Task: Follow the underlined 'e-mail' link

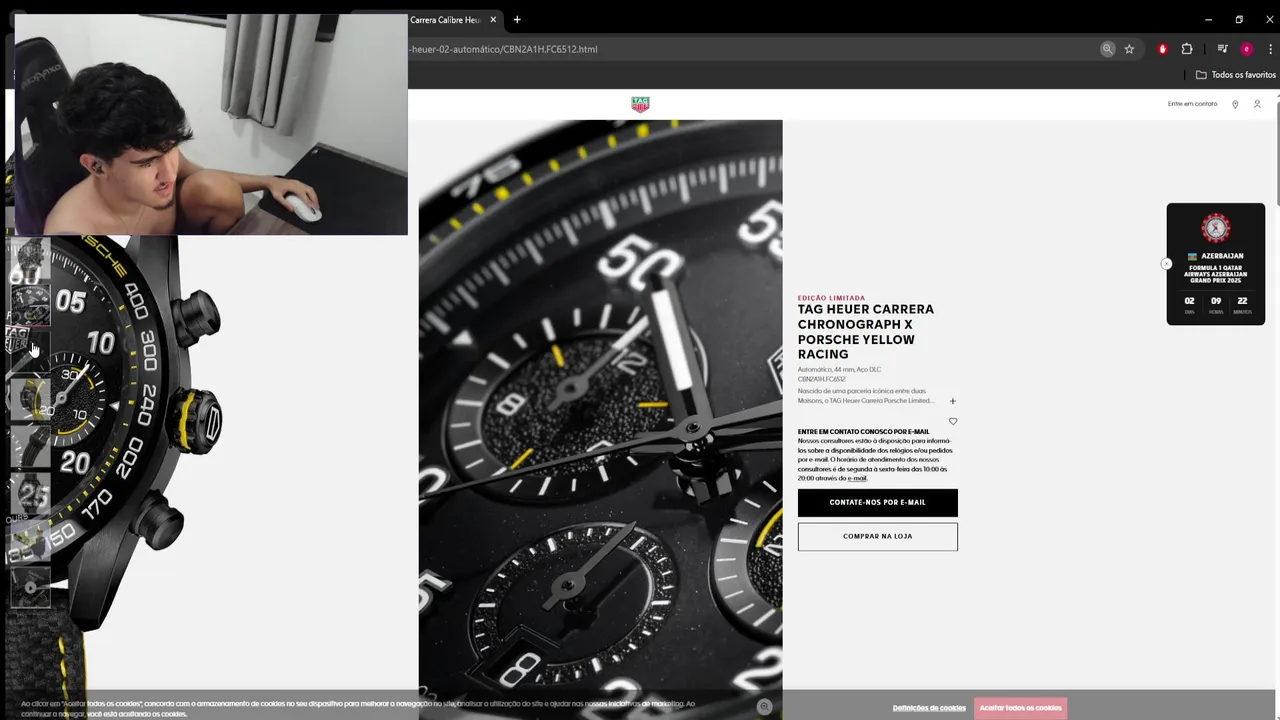Action: tap(857, 478)
